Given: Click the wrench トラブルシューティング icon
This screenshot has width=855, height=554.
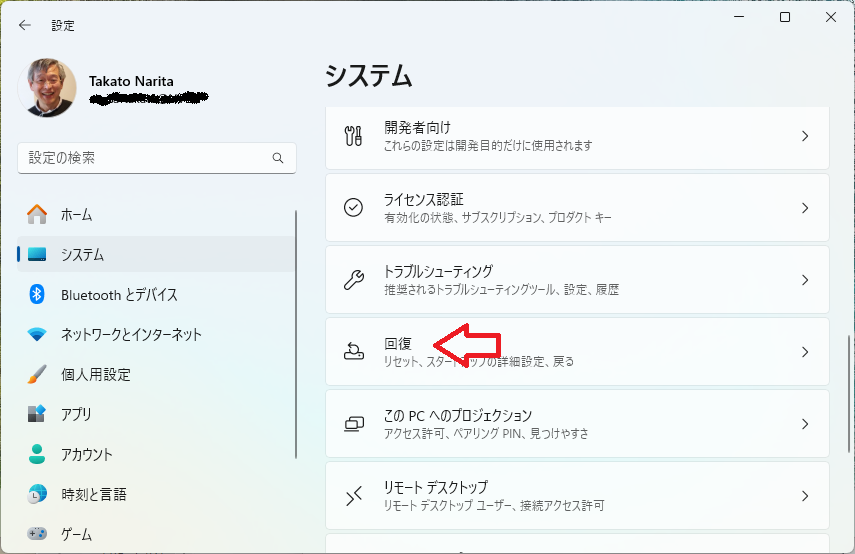Looking at the screenshot, I should coord(354,279).
